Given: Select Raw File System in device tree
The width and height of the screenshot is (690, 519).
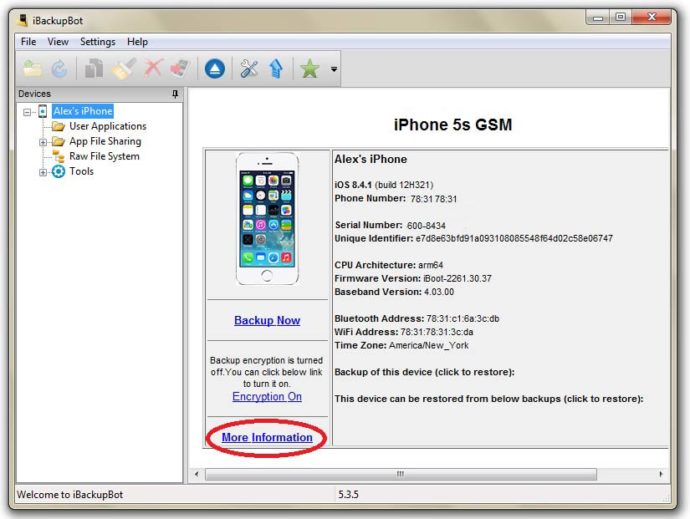Looking at the screenshot, I should [104, 157].
